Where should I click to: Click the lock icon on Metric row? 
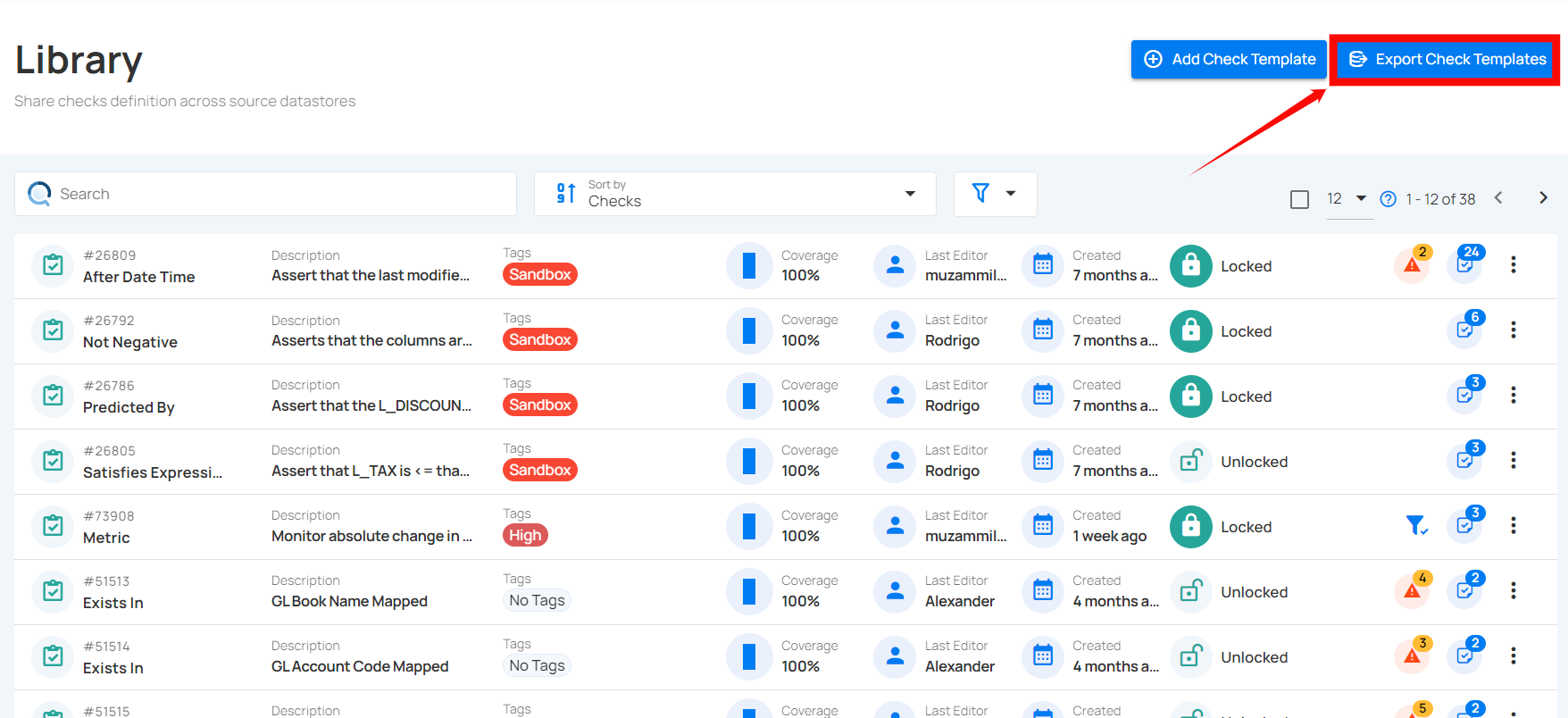[1191, 527]
